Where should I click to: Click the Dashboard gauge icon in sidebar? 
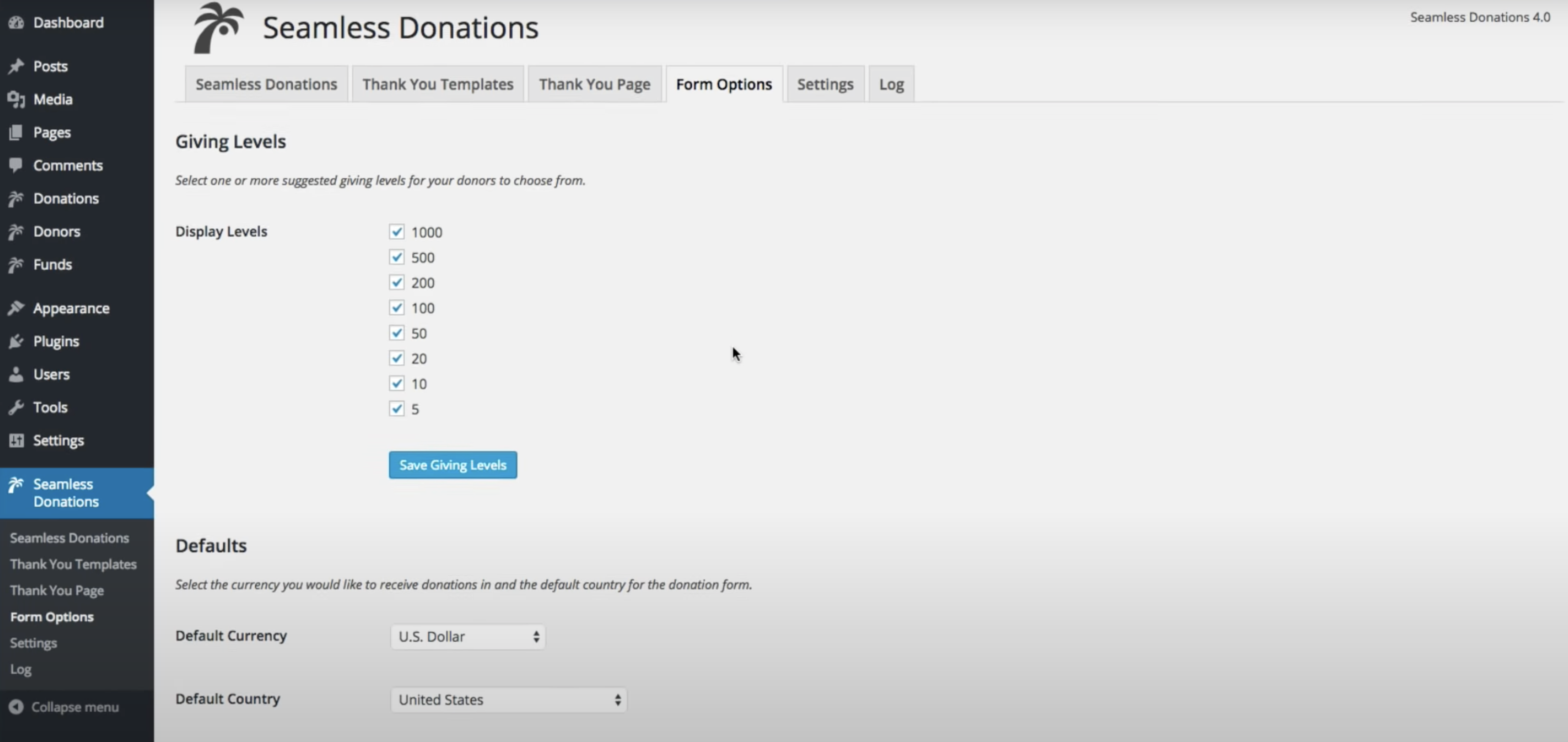click(x=16, y=22)
